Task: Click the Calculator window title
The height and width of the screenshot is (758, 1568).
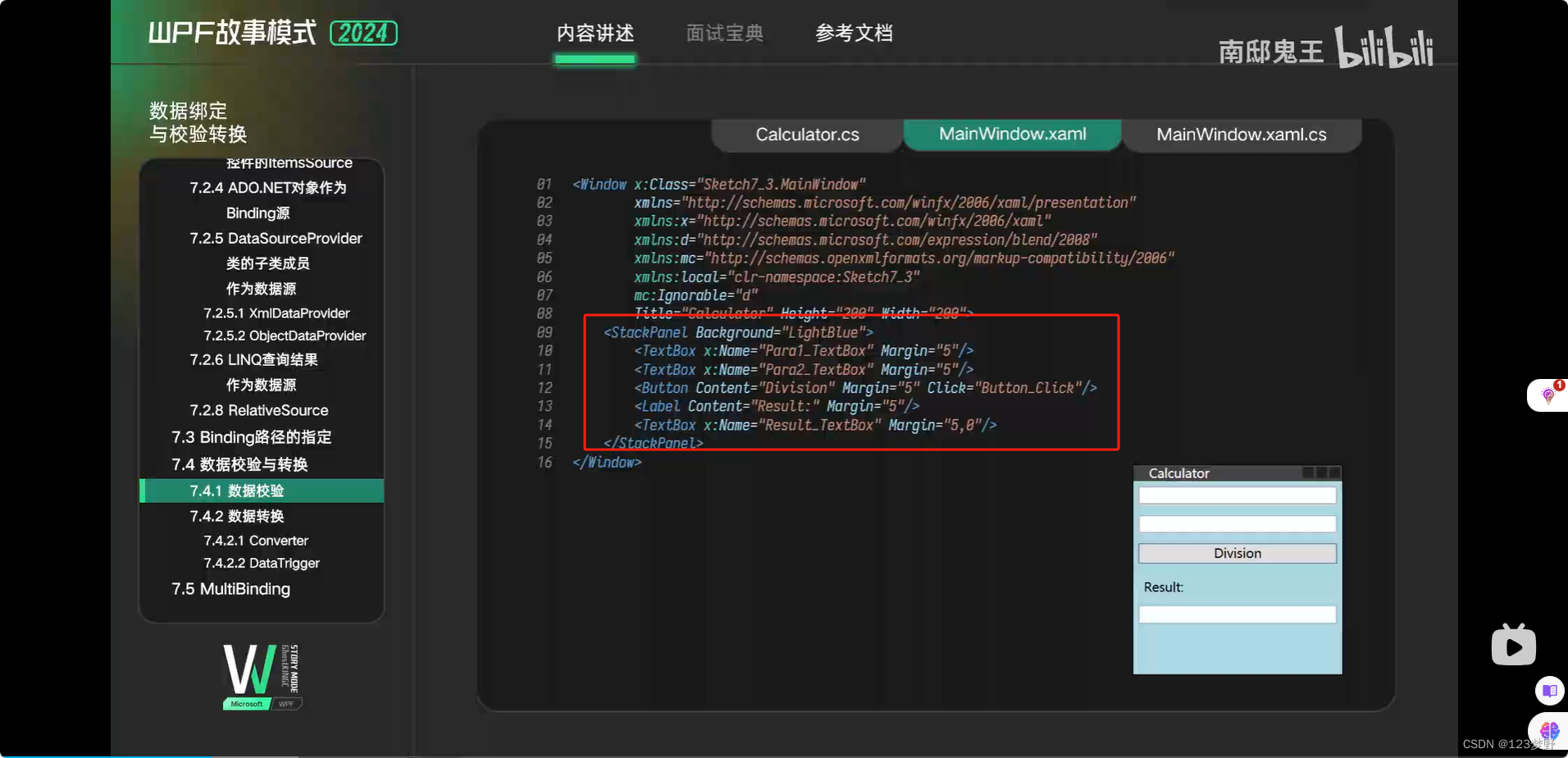Action: 1178,473
